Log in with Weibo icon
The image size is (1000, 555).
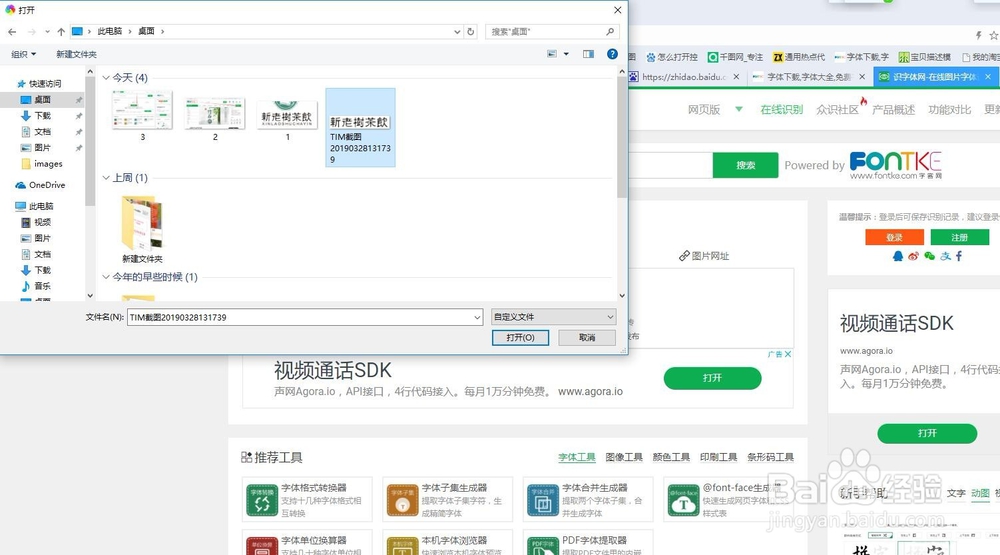pos(913,256)
